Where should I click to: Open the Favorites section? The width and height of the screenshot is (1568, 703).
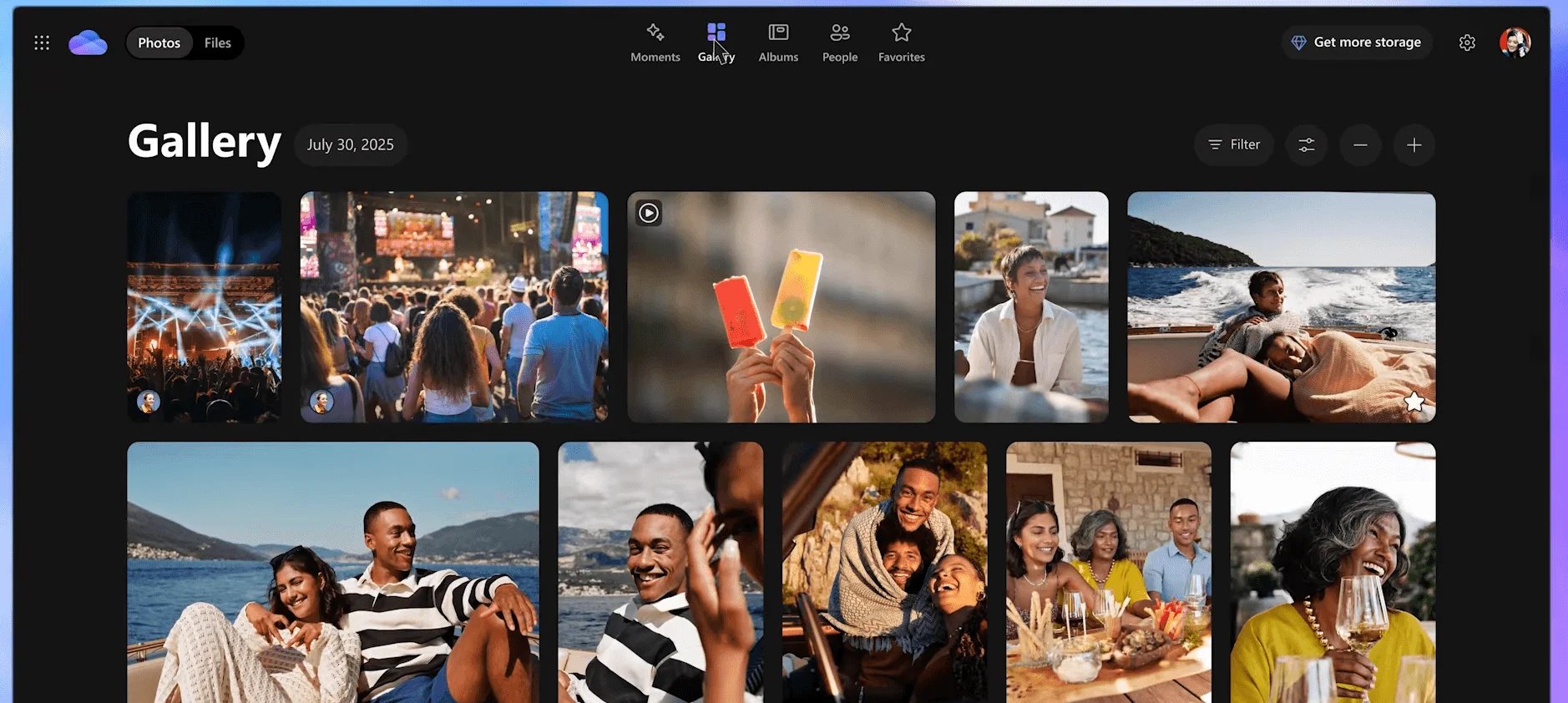click(901, 43)
